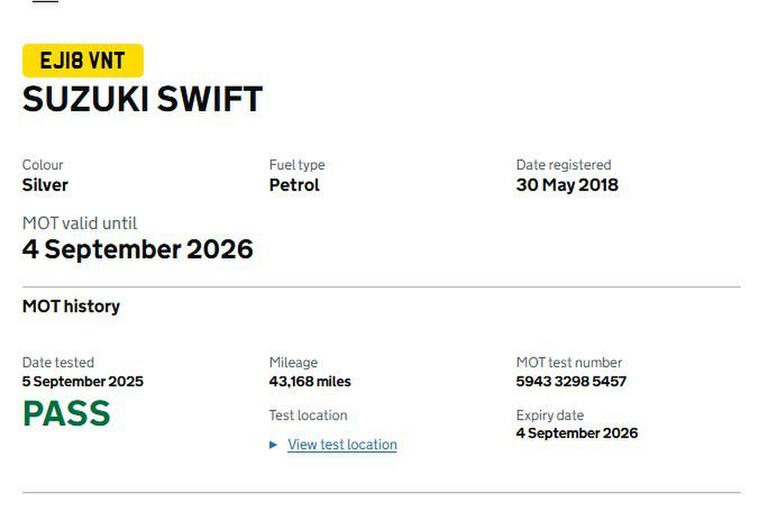The image size is (759, 511).
Task: Click the Fuel type label
Action: pyautogui.click(x=297, y=165)
